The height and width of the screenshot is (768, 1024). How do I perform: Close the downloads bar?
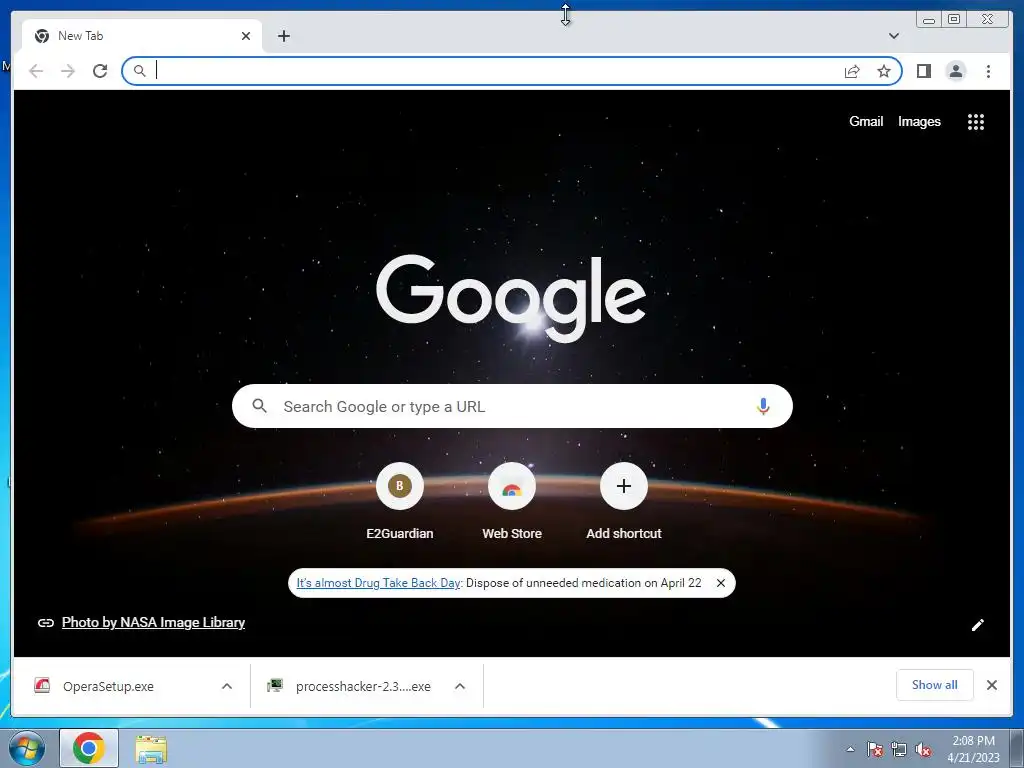[992, 684]
